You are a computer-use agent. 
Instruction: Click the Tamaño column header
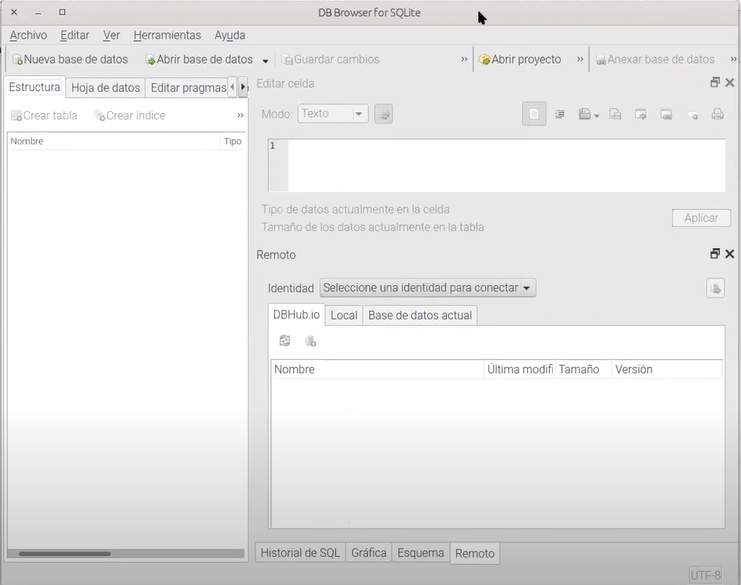tap(584, 369)
